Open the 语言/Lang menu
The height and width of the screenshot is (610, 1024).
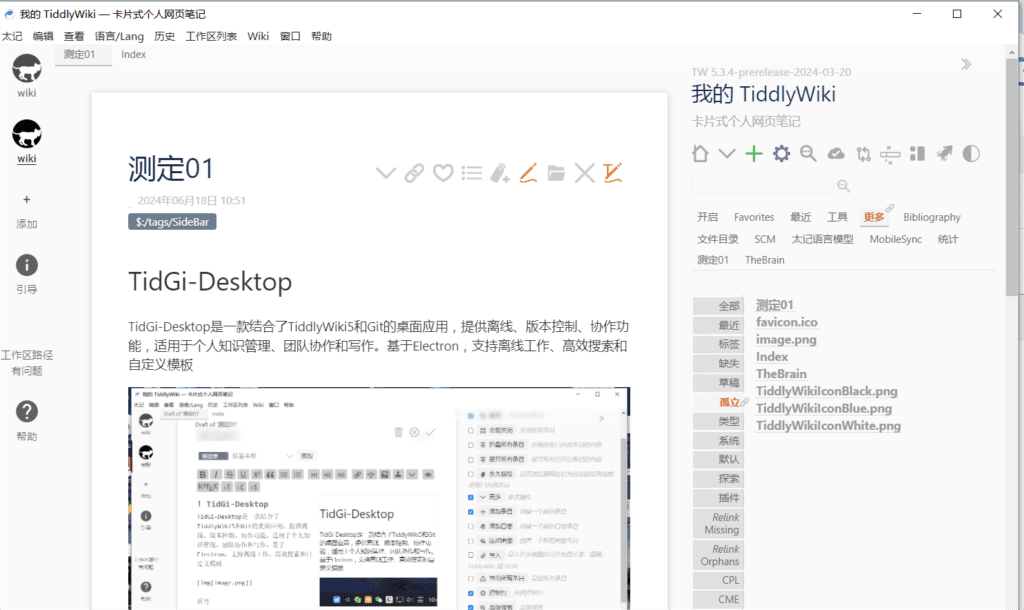[x=120, y=36]
